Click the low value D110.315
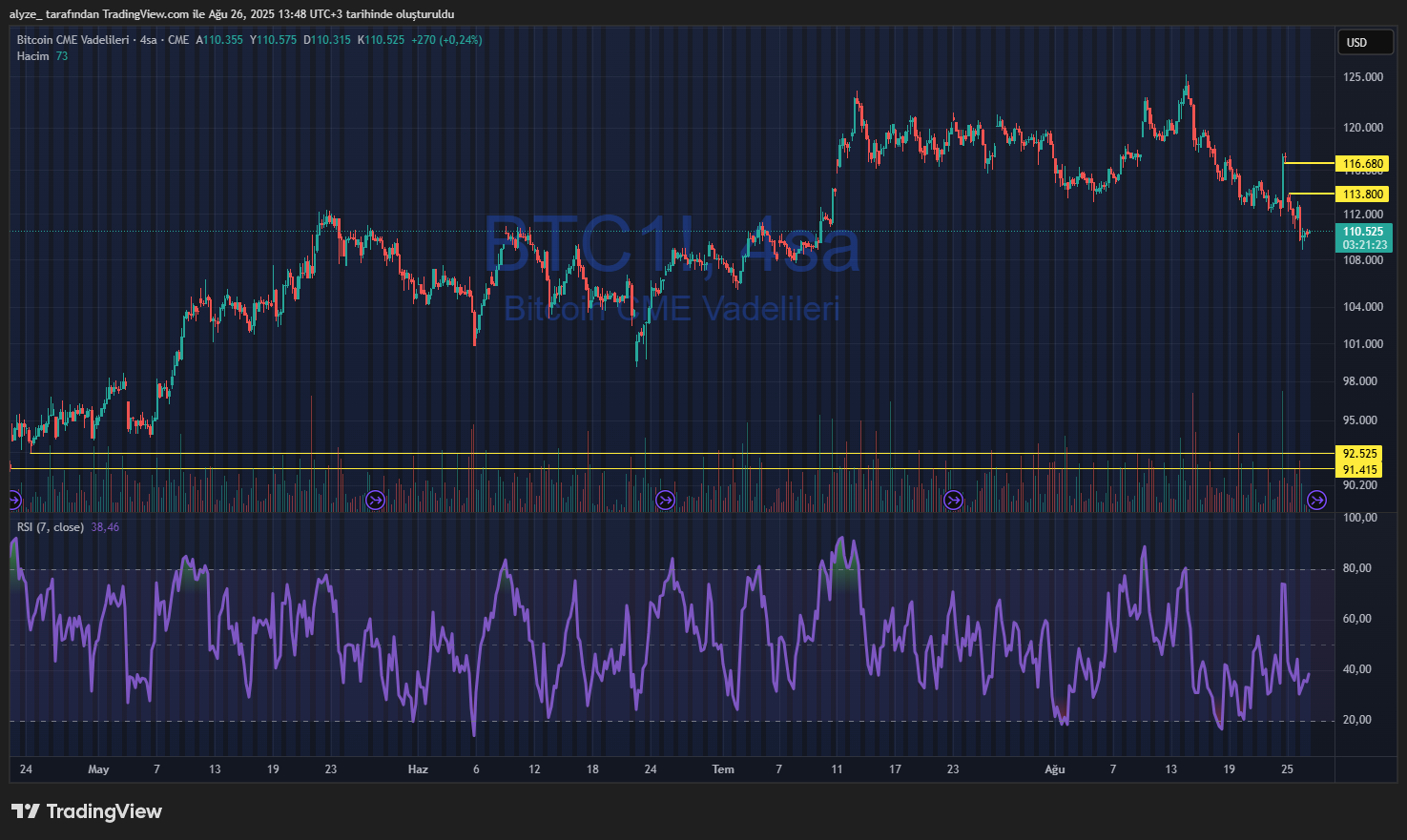Screen dimensions: 1407x840 (x=327, y=40)
